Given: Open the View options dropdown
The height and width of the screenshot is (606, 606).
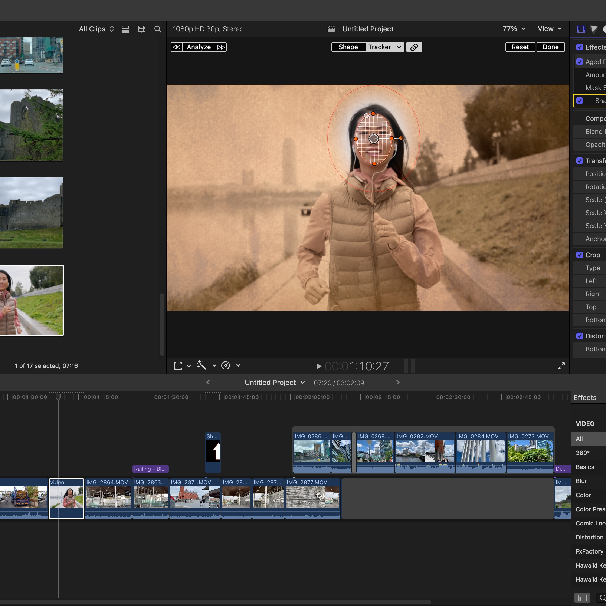Looking at the screenshot, I should pos(550,29).
